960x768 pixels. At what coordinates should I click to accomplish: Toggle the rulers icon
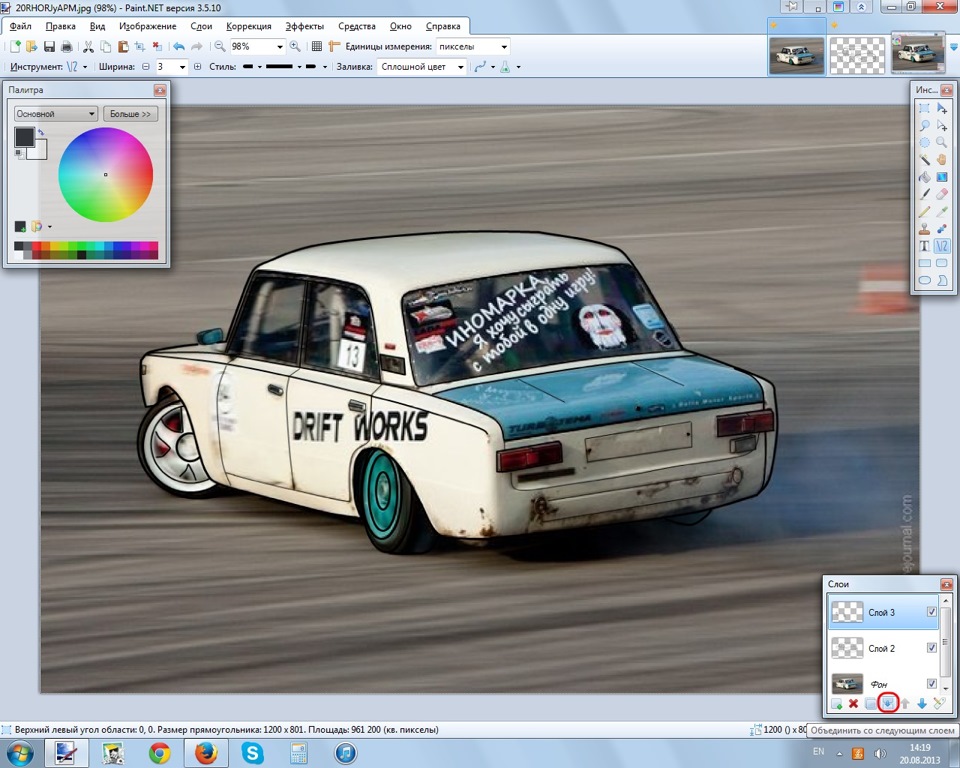coord(334,47)
